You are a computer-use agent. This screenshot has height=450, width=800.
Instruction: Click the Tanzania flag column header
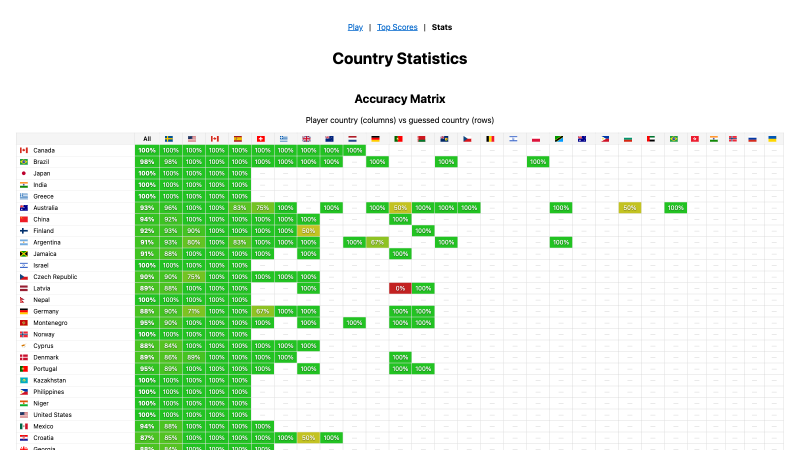[559, 139]
